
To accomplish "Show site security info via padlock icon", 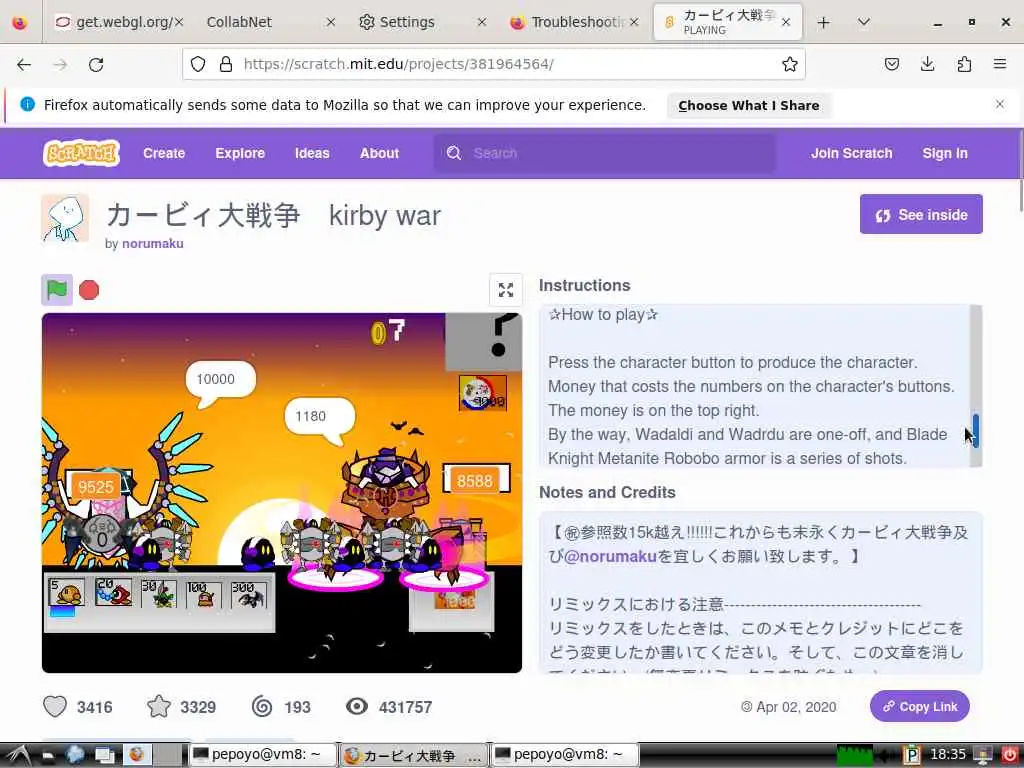I will pos(226,64).
